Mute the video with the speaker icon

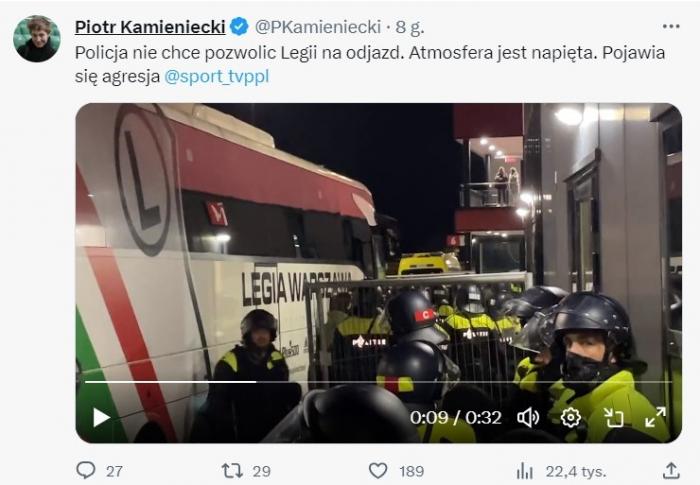click(528, 418)
